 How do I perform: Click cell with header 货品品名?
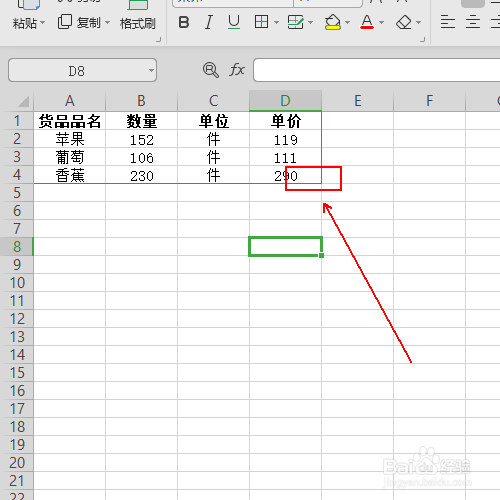click(x=69, y=121)
